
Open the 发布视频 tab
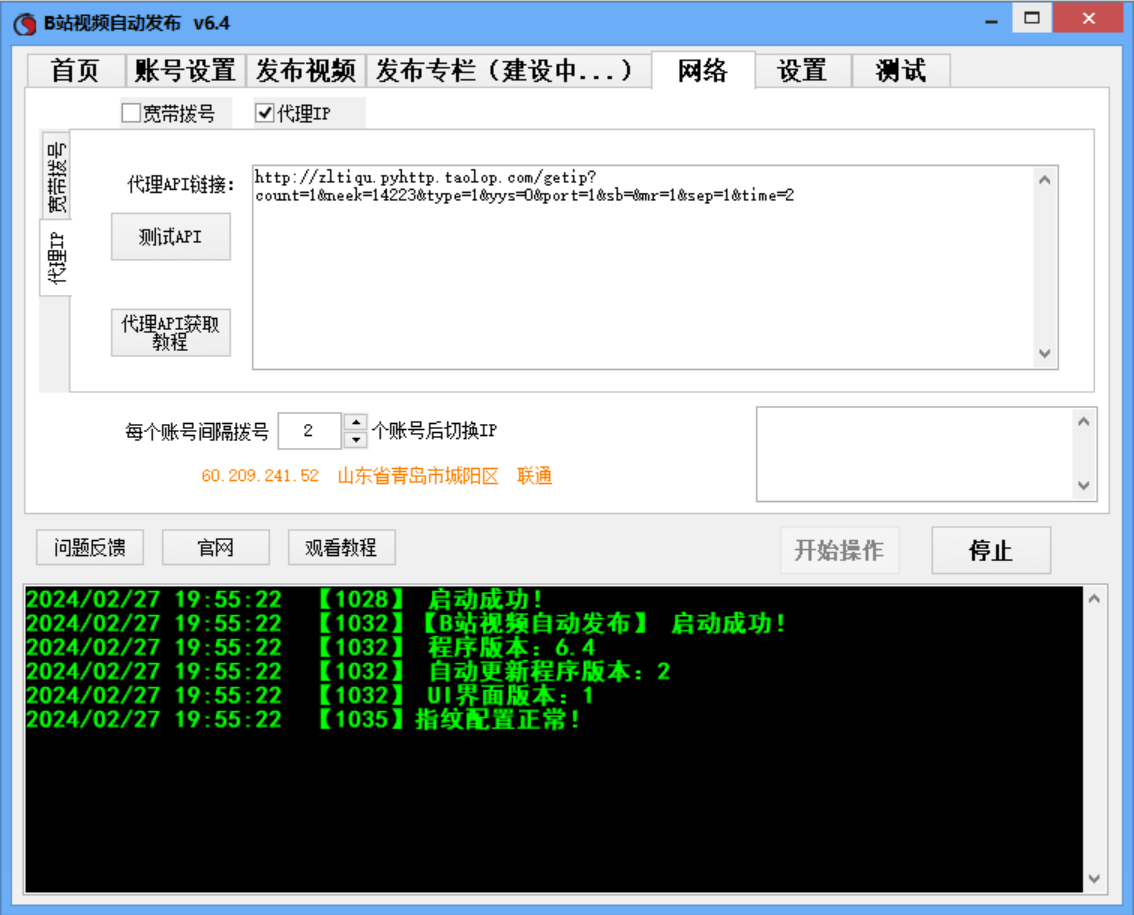click(306, 71)
